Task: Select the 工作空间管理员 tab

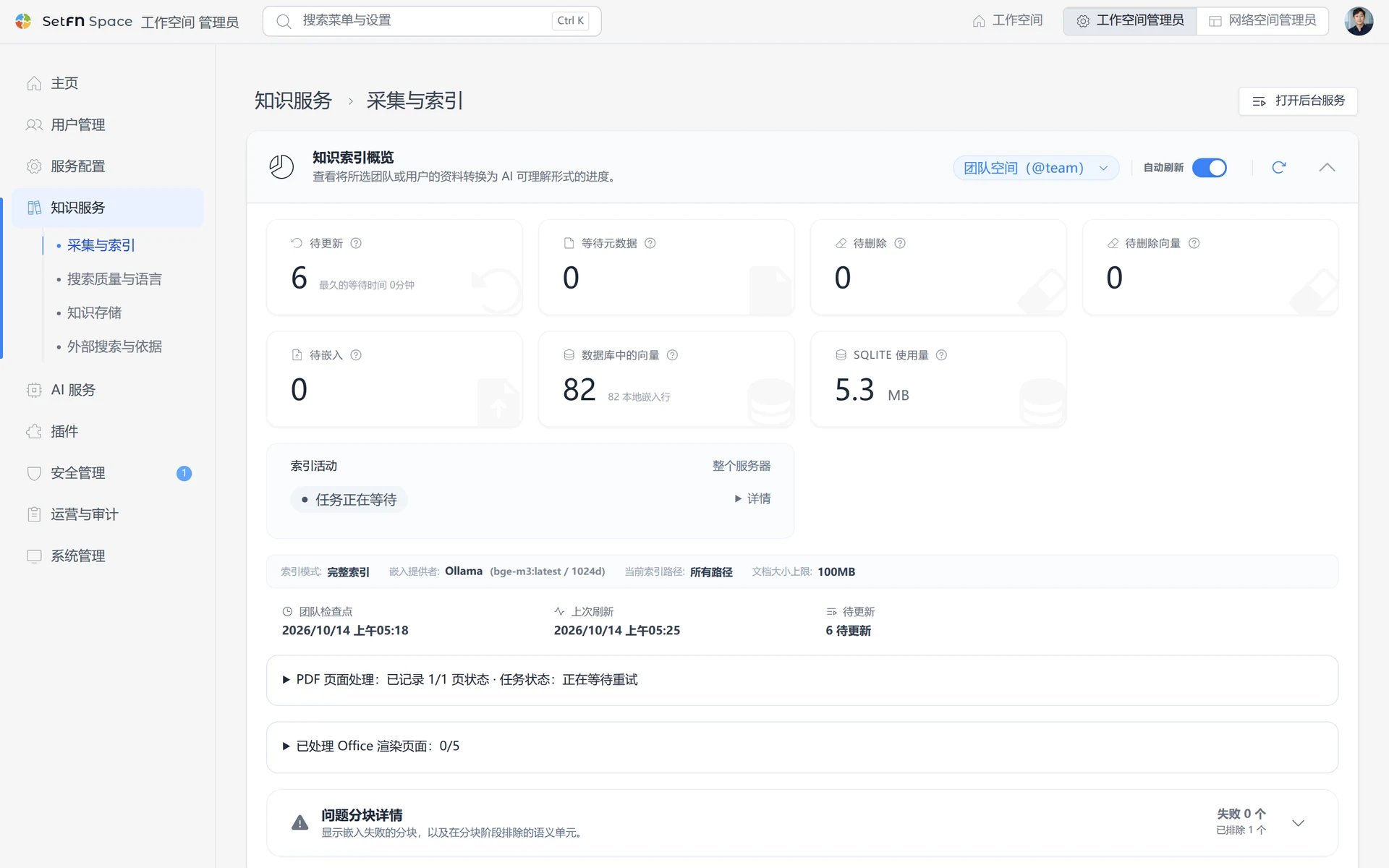Action: 1130,21
